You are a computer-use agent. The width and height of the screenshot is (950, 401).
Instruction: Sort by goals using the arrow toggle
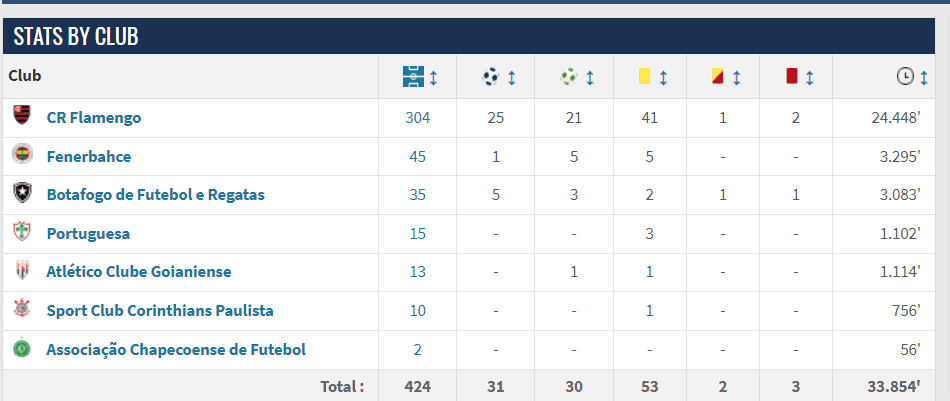click(x=511, y=77)
